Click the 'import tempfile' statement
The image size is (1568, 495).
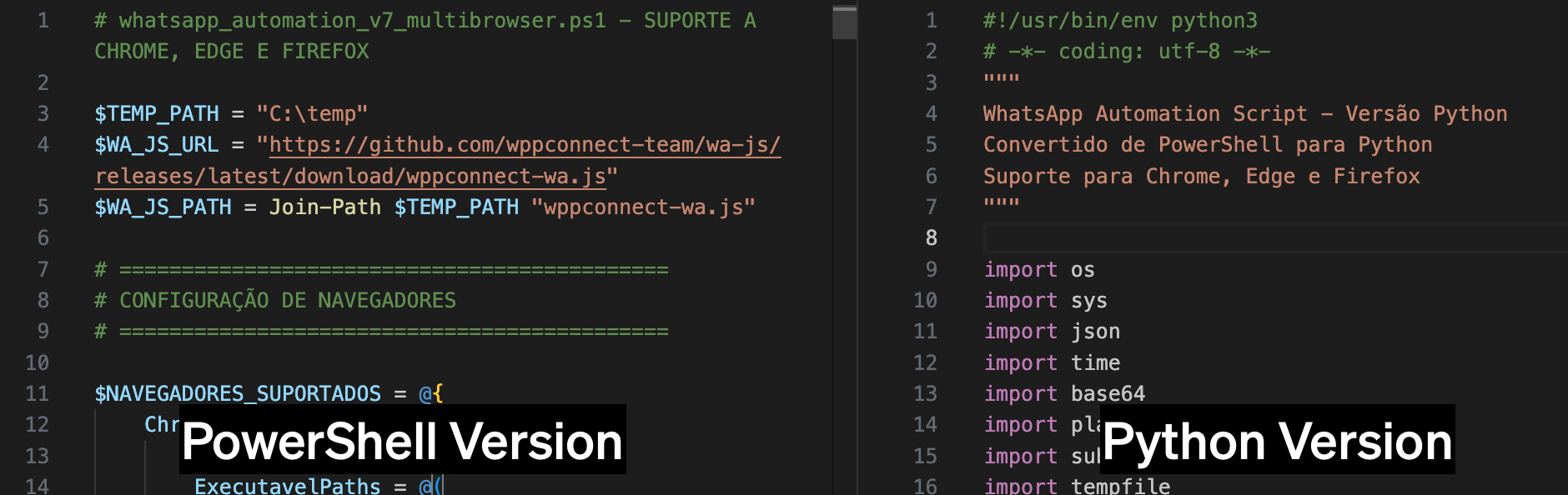click(1077, 486)
